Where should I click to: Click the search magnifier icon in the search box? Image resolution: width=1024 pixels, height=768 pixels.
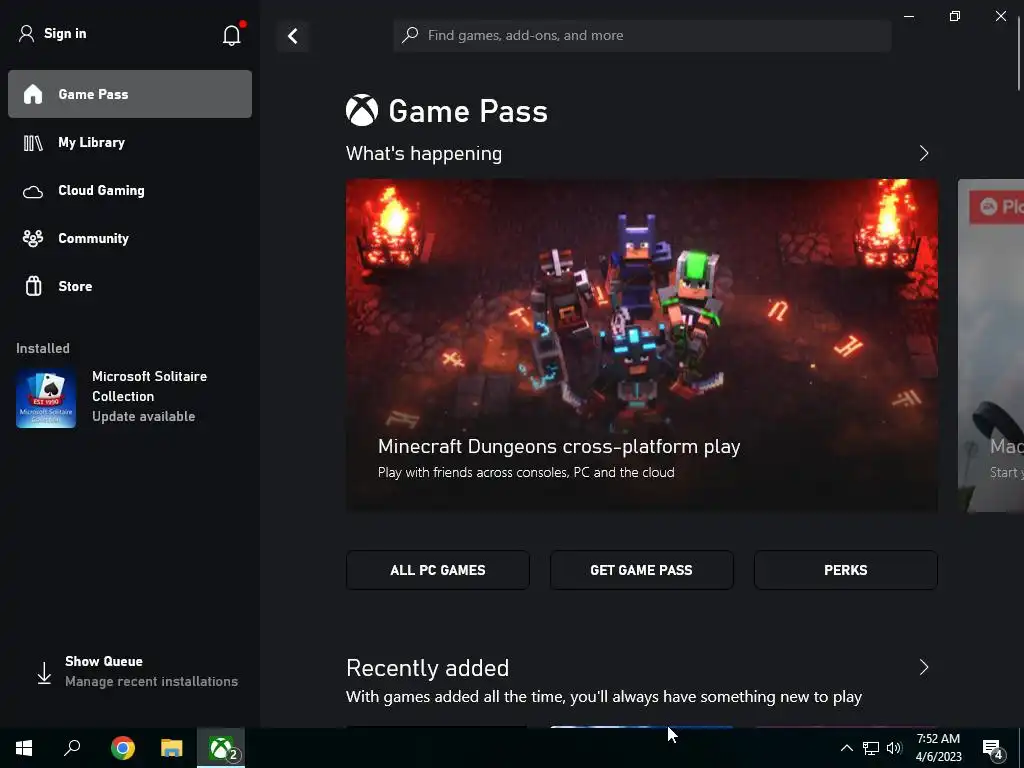point(409,35)
